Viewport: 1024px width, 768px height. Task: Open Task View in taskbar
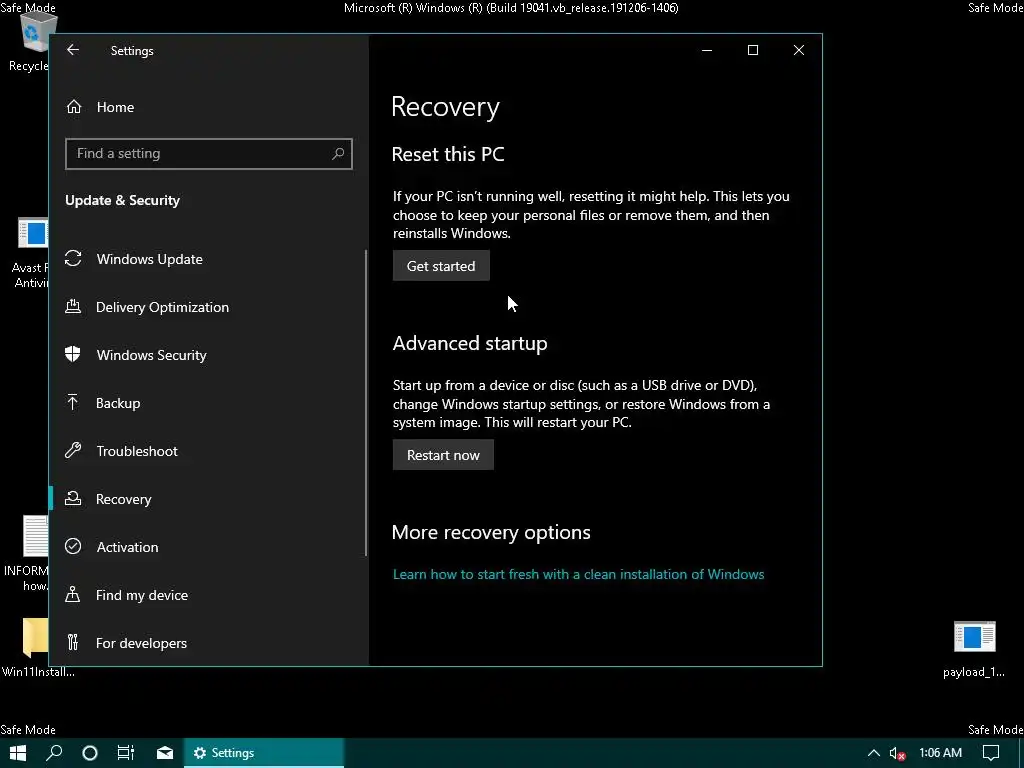coord(126,753)
